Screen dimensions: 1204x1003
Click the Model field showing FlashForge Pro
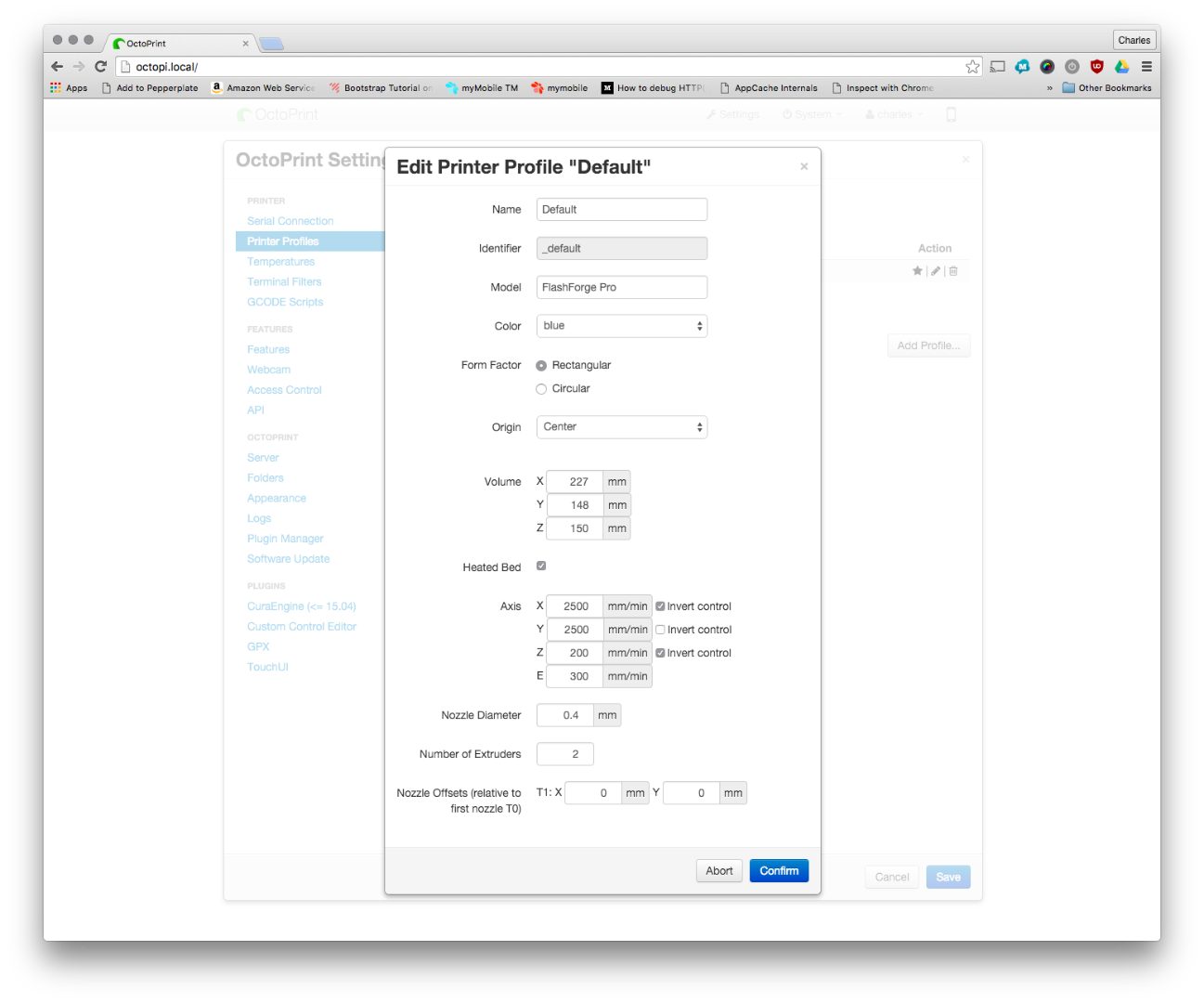pyautogui.click(x=621, y=287)
